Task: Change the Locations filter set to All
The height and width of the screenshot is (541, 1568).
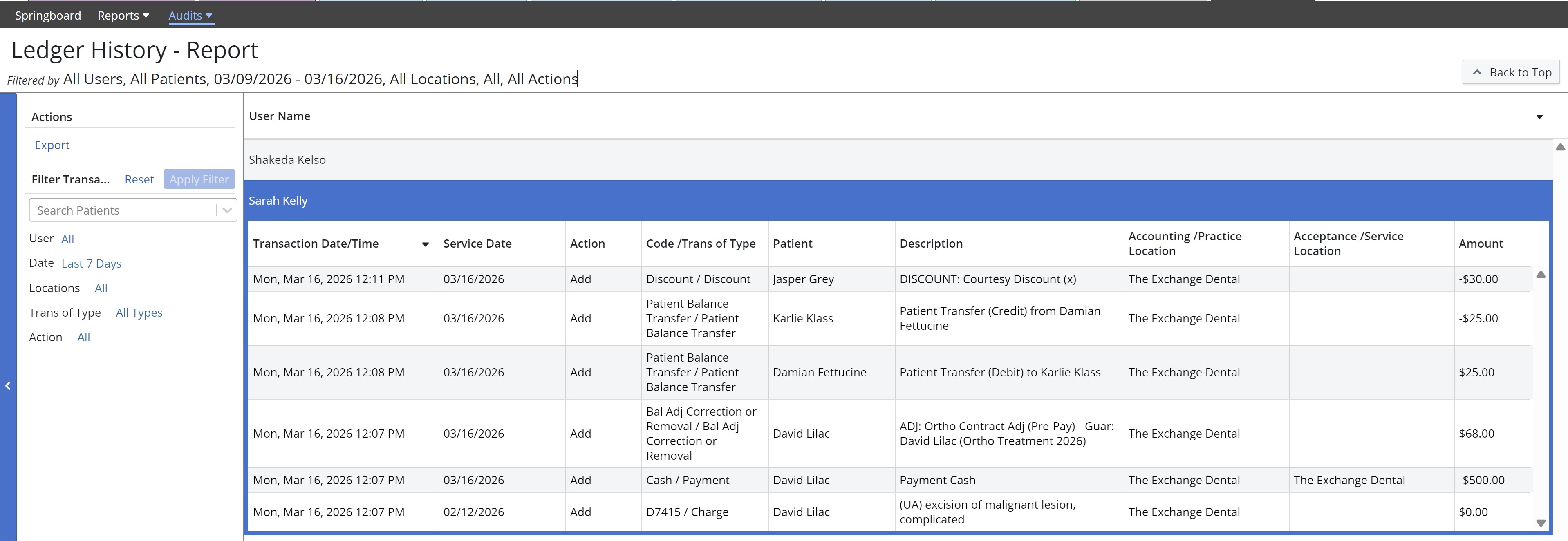Action: pyautogui.click(x=101, y=288)
